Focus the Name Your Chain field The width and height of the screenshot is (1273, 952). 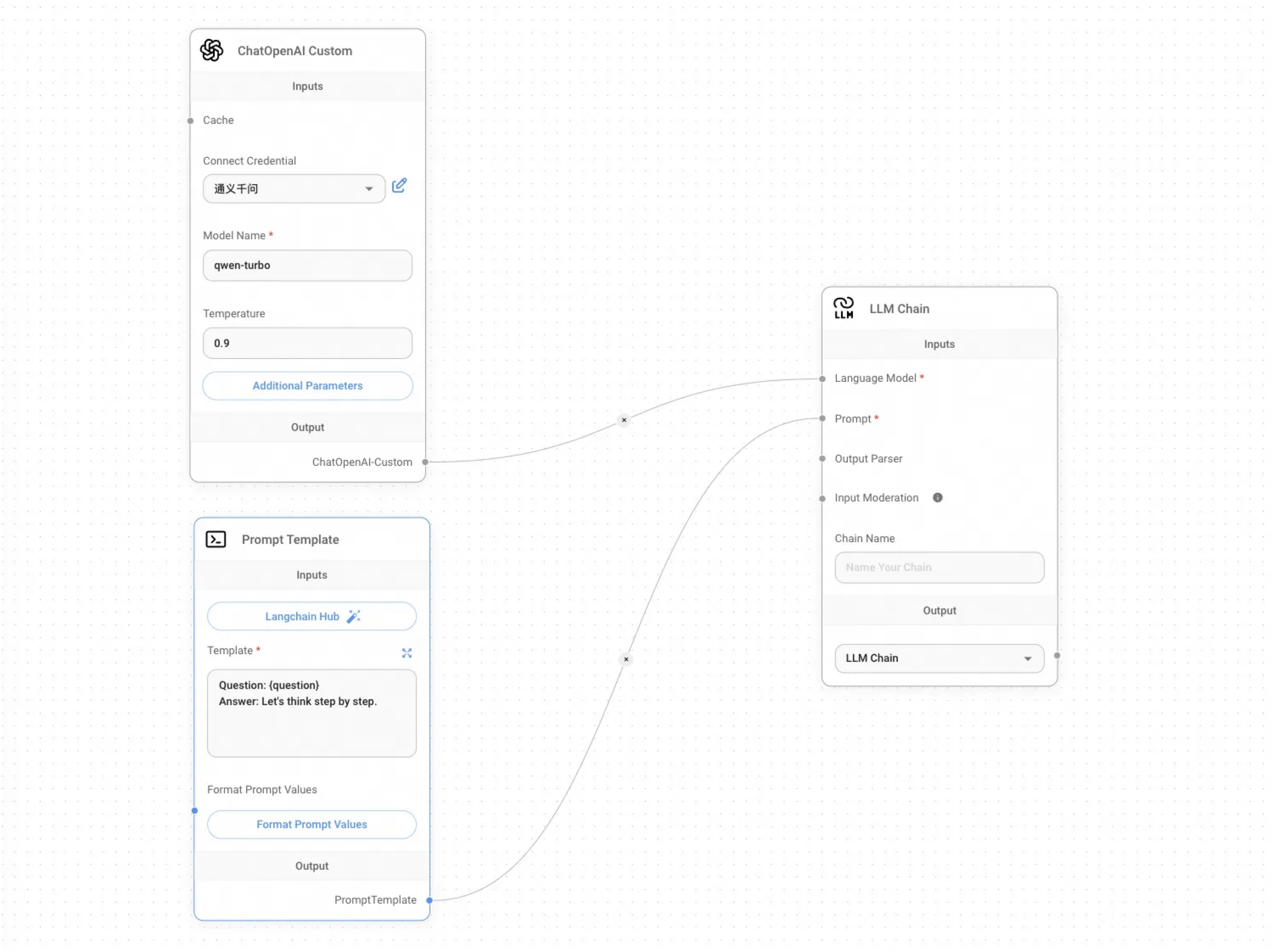click(939, 567)
